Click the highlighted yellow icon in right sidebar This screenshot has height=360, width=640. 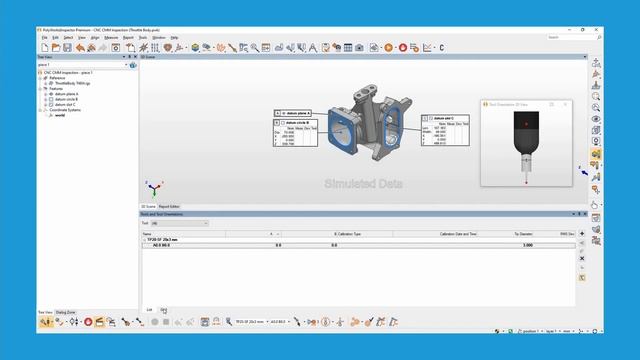[x=596, y=154]
